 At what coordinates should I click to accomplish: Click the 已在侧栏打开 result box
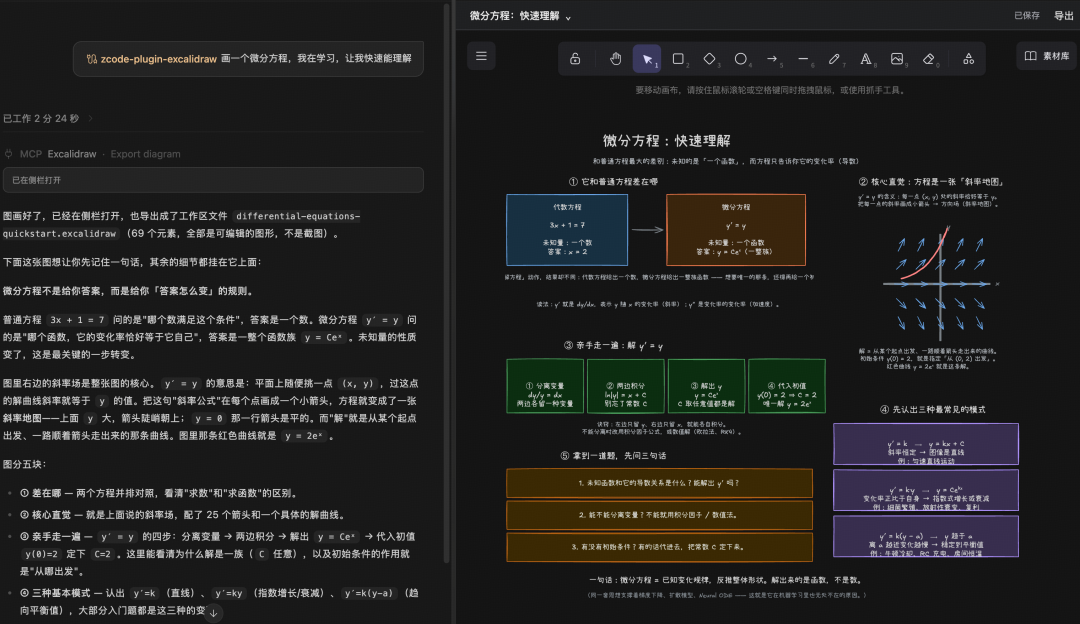click(x=214, y=180)
